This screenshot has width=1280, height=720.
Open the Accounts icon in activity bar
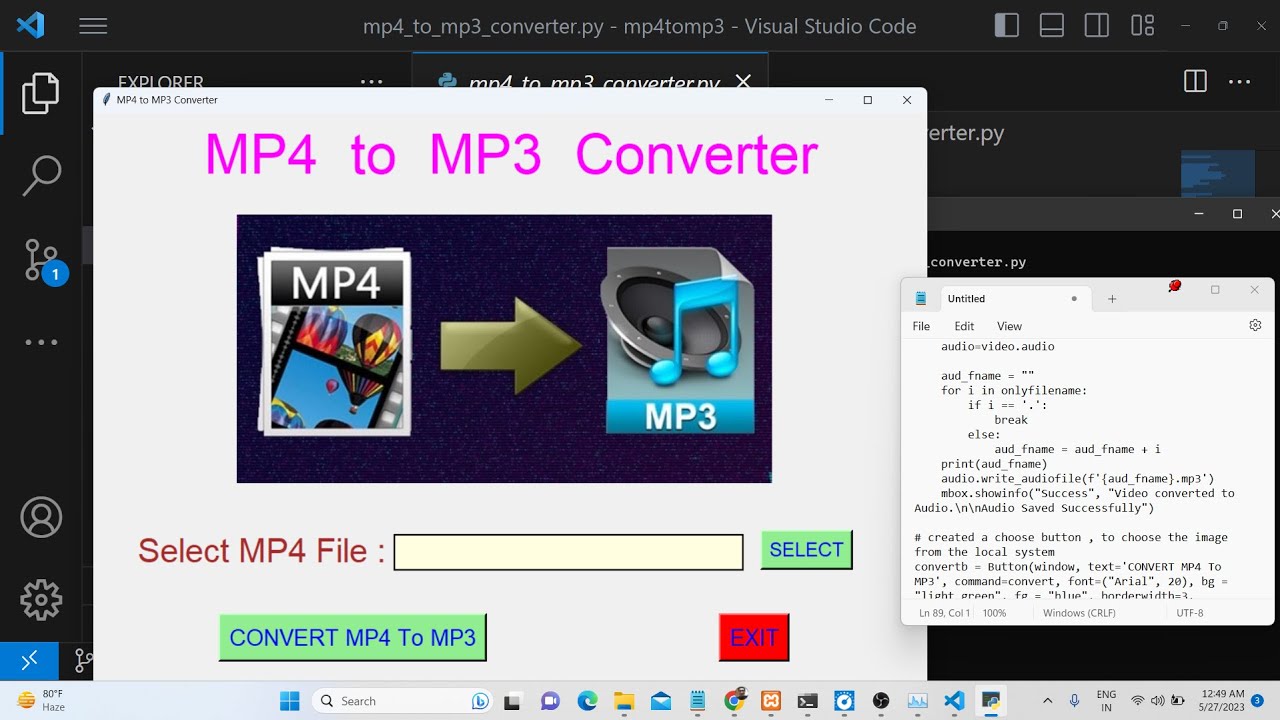[x=41, y=517]
